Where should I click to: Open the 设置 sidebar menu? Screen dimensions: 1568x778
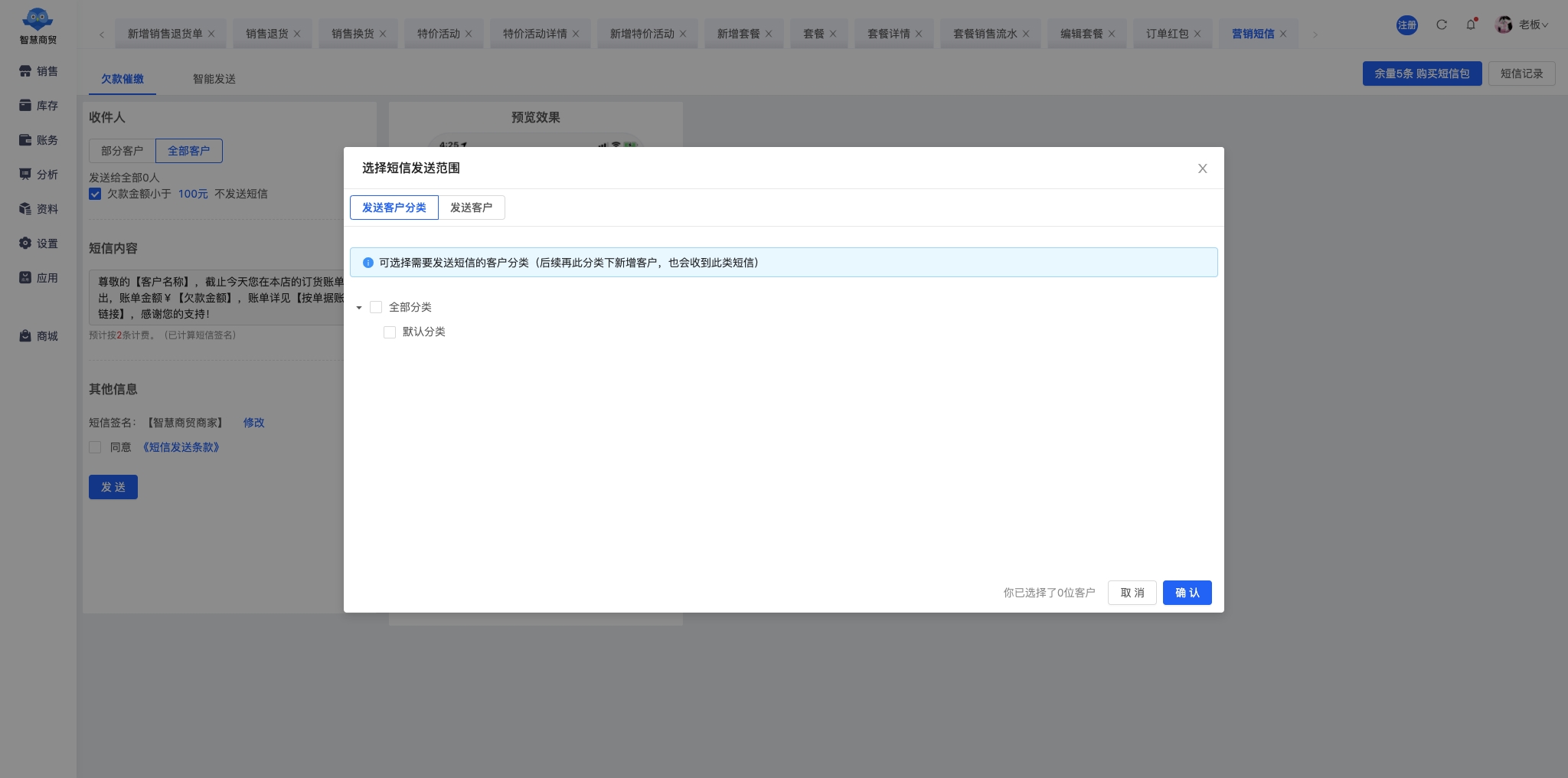38,244
